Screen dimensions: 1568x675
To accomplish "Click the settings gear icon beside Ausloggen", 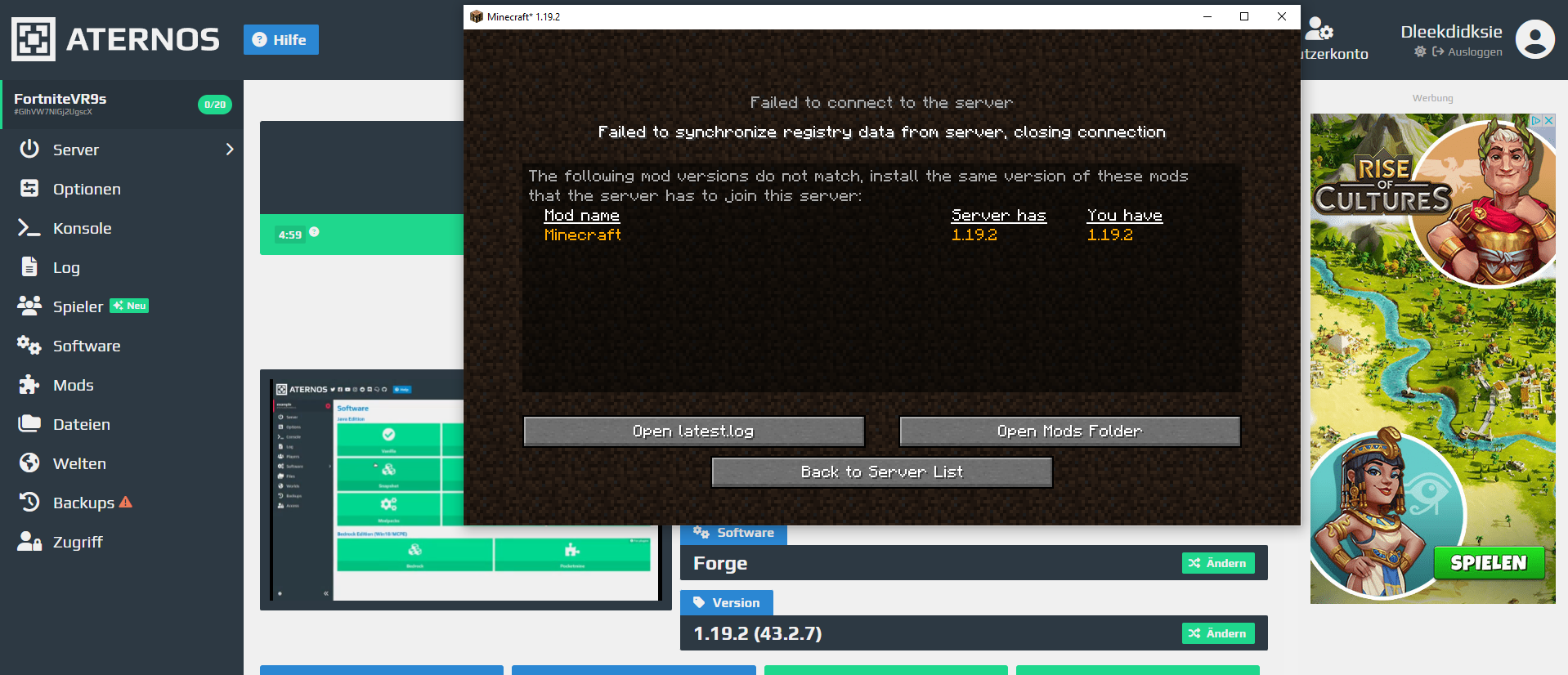I will (x=1420, y=51).
